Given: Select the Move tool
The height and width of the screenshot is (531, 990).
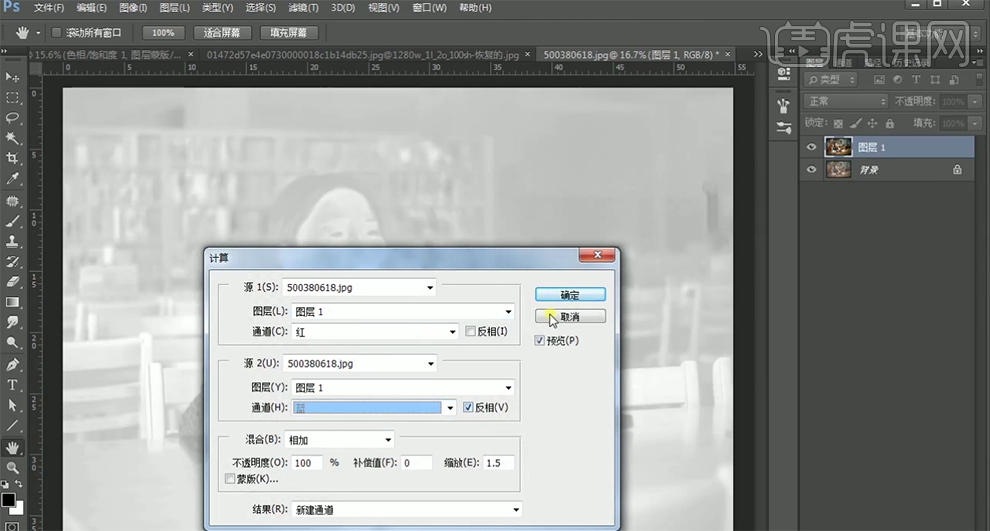Looking at the screenshot, I should [x=13, y=77].
